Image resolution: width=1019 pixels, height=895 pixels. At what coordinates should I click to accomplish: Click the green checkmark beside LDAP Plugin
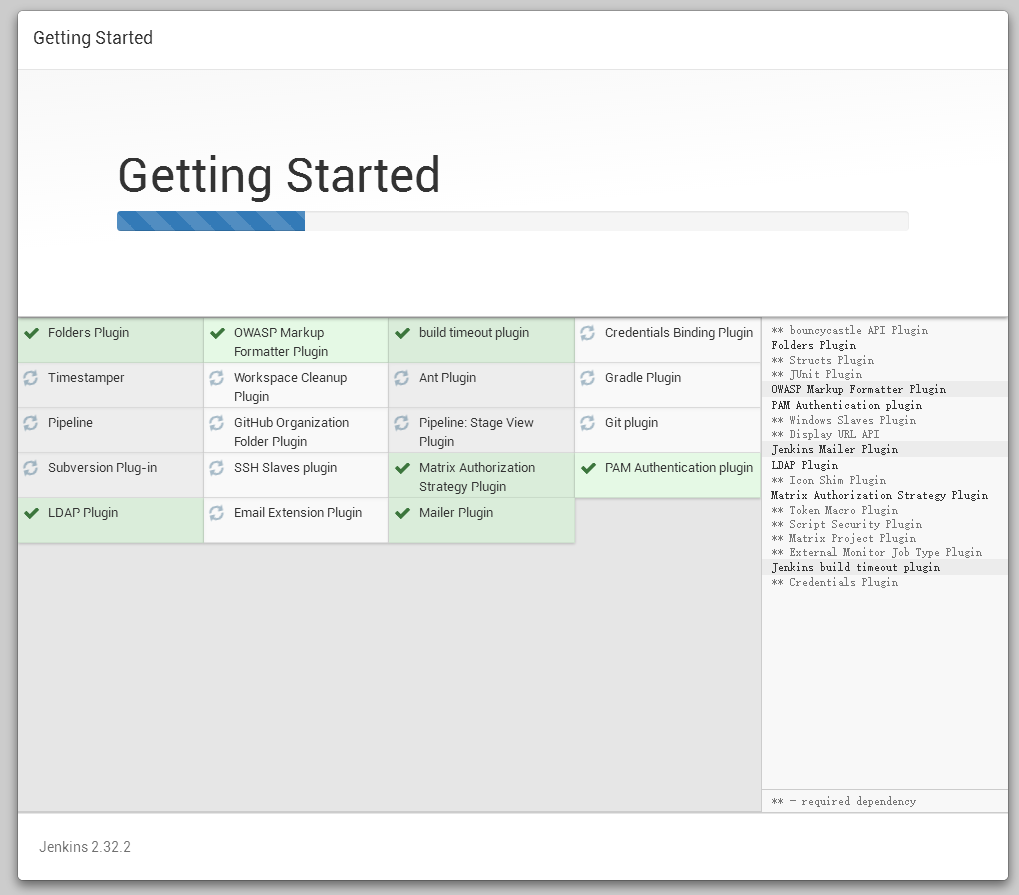[31, 513]
